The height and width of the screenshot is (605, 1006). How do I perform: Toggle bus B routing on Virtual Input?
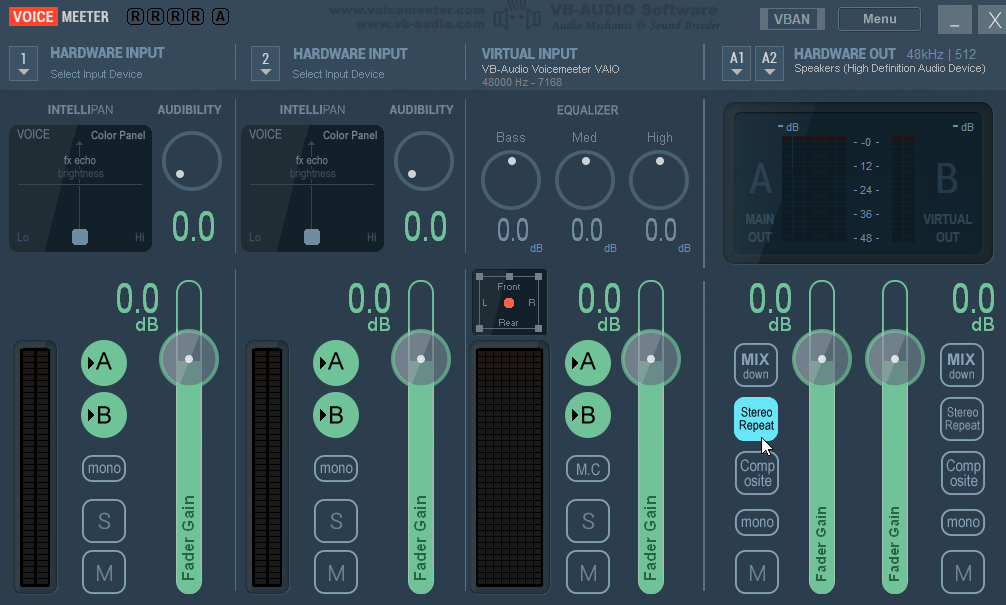tap(588, 415)
